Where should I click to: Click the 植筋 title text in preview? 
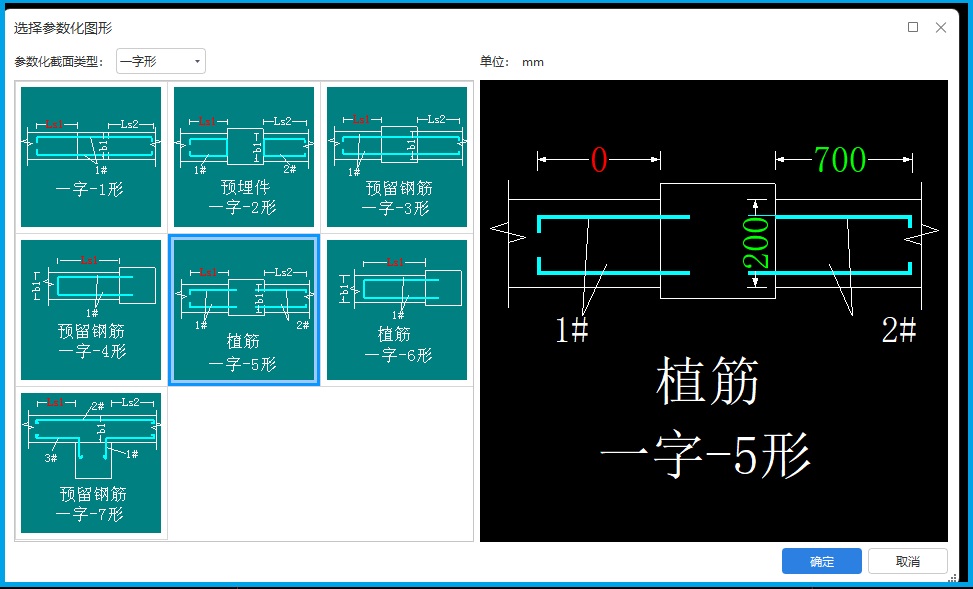(707, 381)
